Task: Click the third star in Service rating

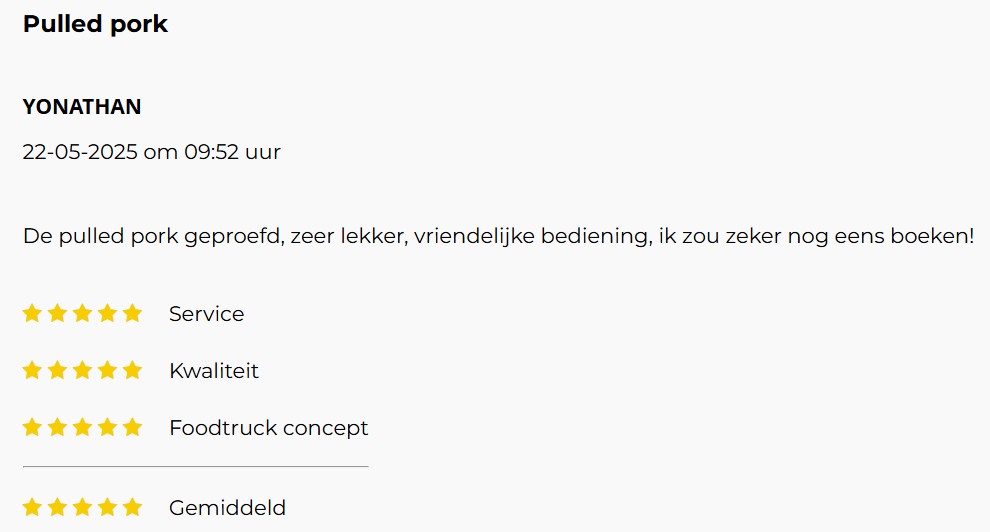Action: coord(82,313)
